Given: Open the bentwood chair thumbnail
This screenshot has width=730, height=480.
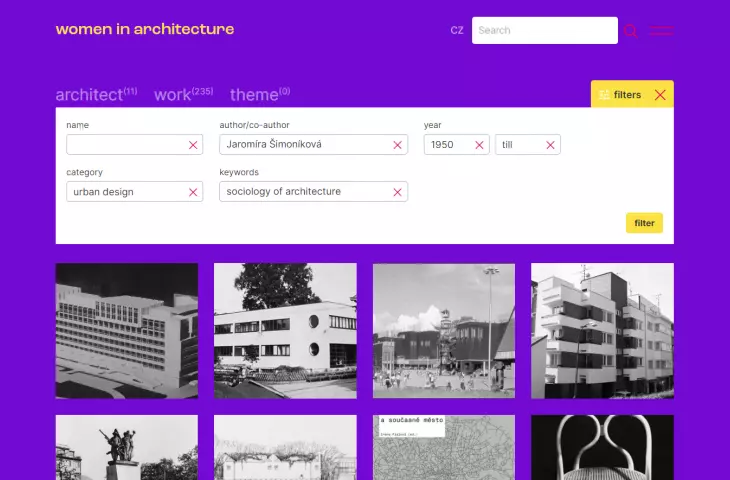Looking at the screenshot, I should [602, 447].
